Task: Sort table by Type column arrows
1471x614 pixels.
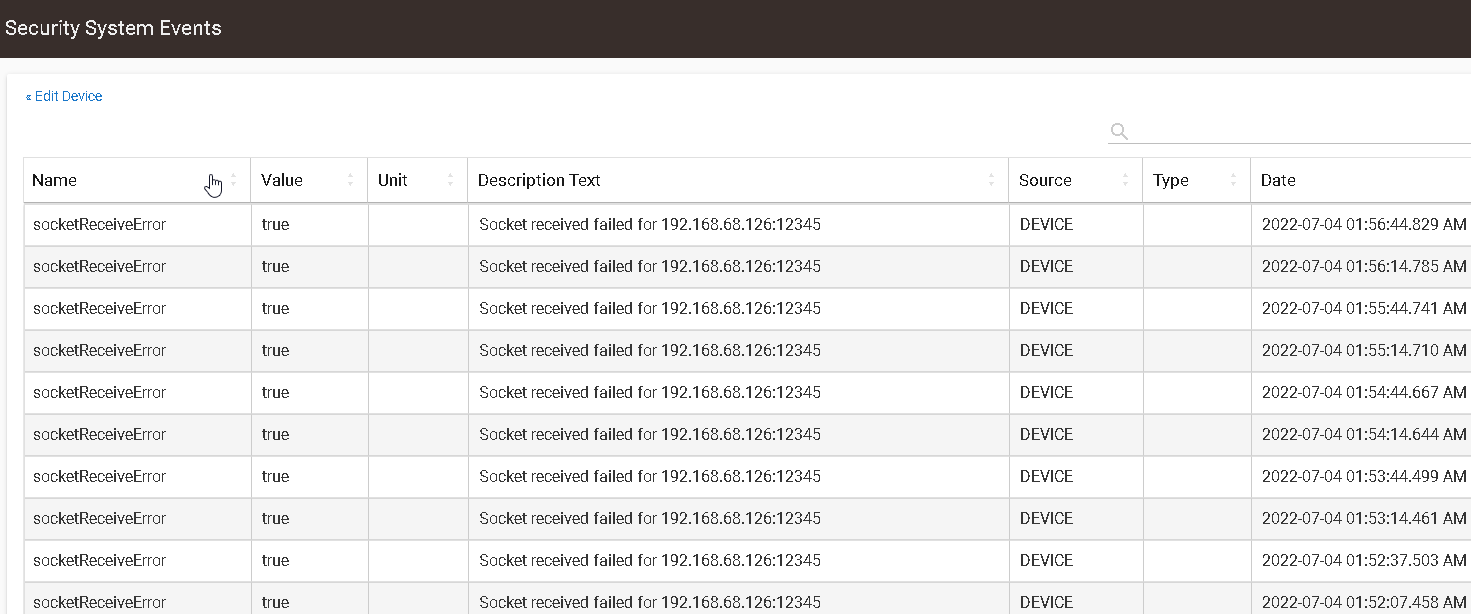Action: point(1233,180)
